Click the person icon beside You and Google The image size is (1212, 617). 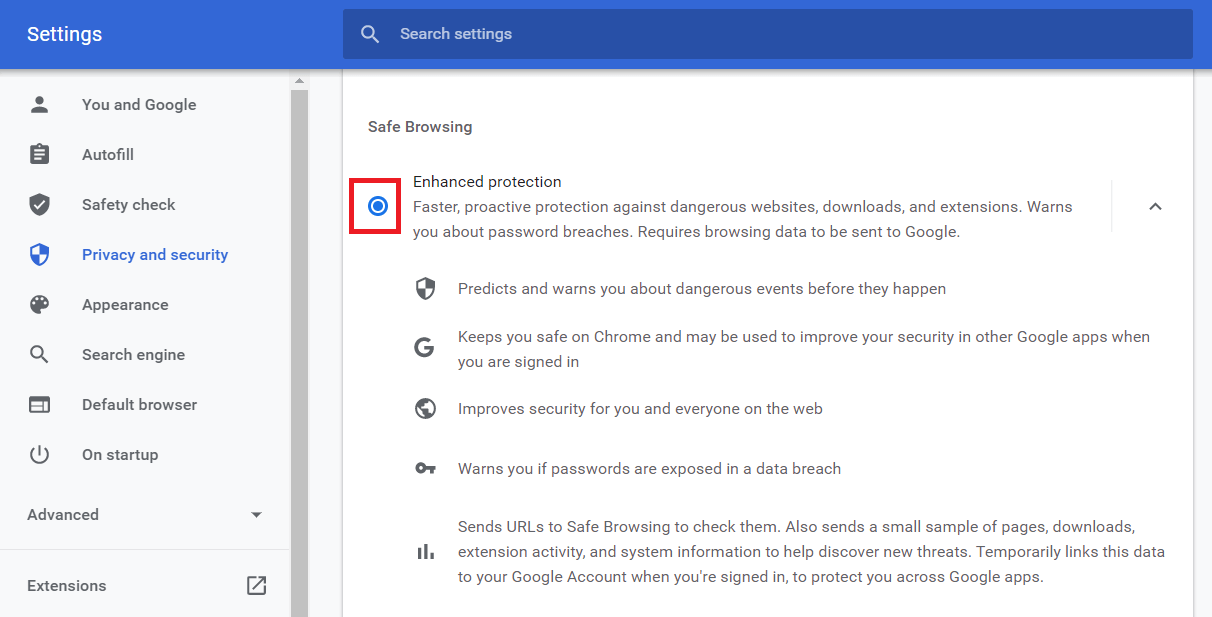click(x=39, y=105)
